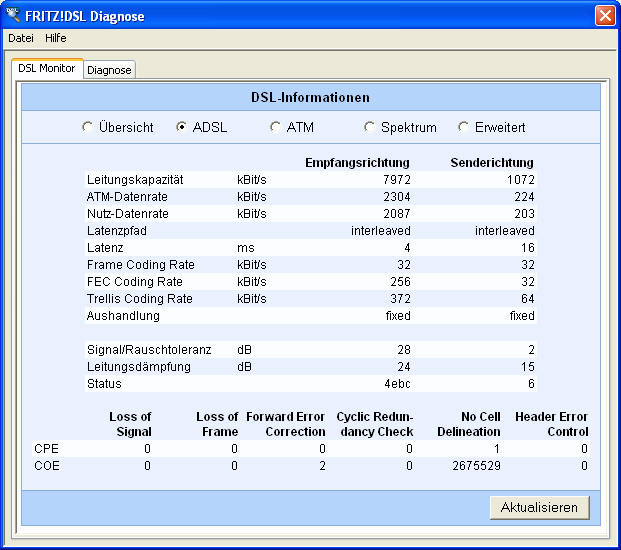This screenshot has width=621, height=550.
Task: Click the ATM-Datenrate row label
Action: tap(127, 197)
